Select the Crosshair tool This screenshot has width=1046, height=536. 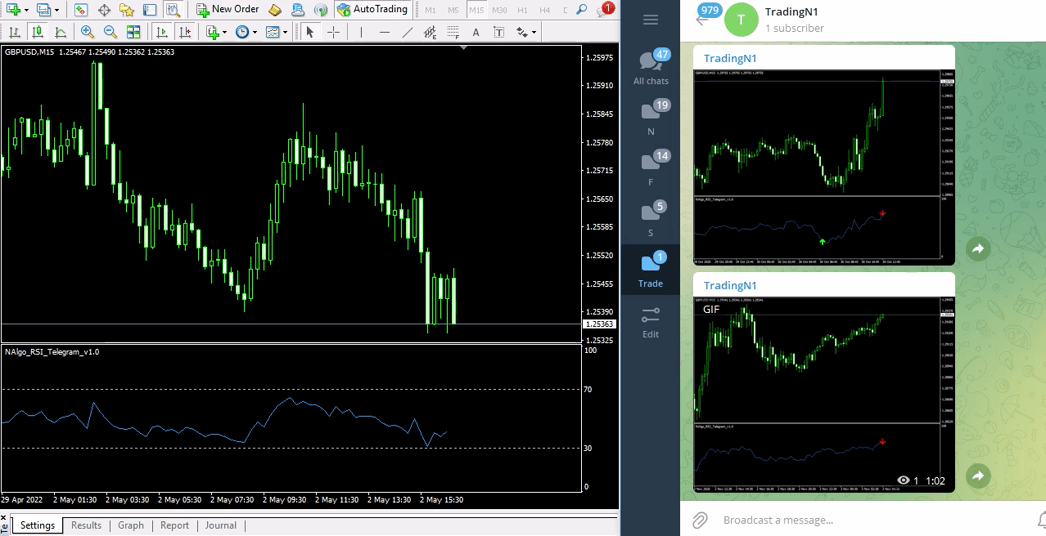[x=334, y=31]
